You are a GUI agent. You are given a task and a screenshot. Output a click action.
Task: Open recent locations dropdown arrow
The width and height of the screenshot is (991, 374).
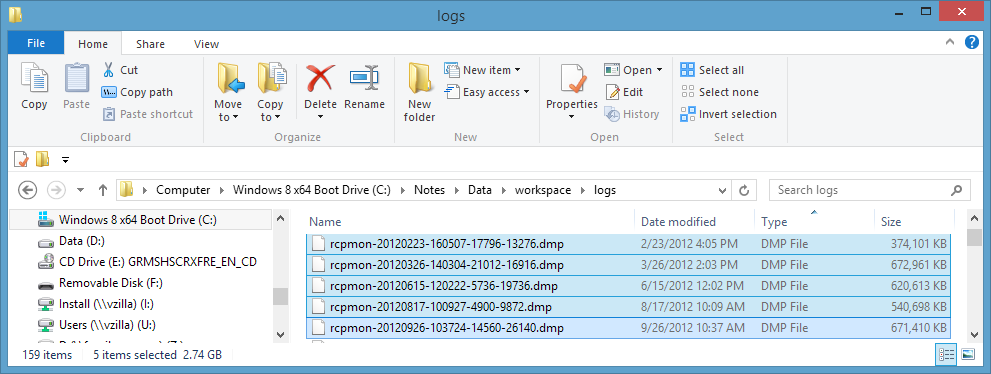click(80, 190)
